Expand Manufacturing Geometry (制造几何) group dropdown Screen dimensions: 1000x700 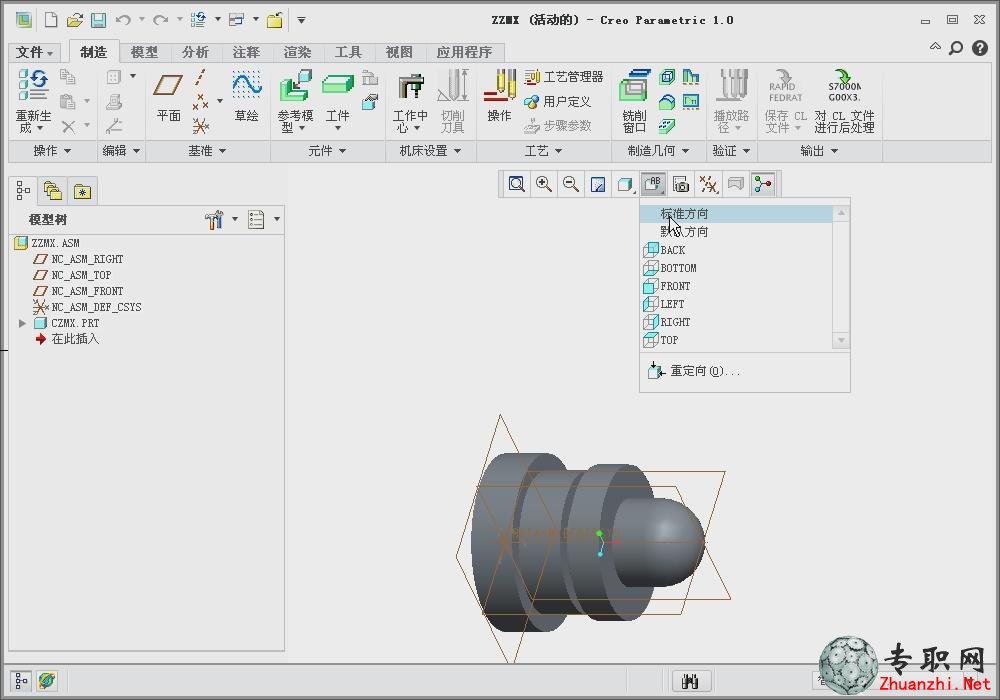click(x=658, y=151)
